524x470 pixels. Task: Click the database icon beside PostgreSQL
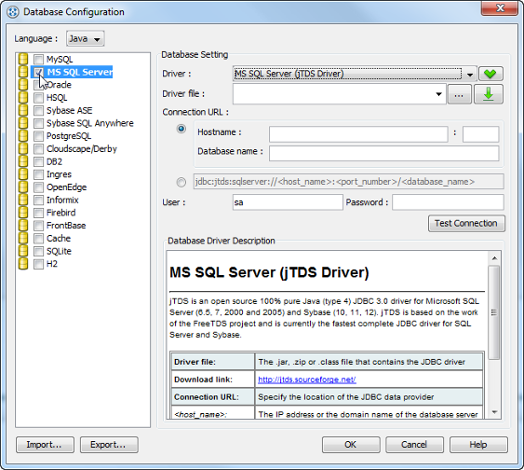click(x=23, y=136)
